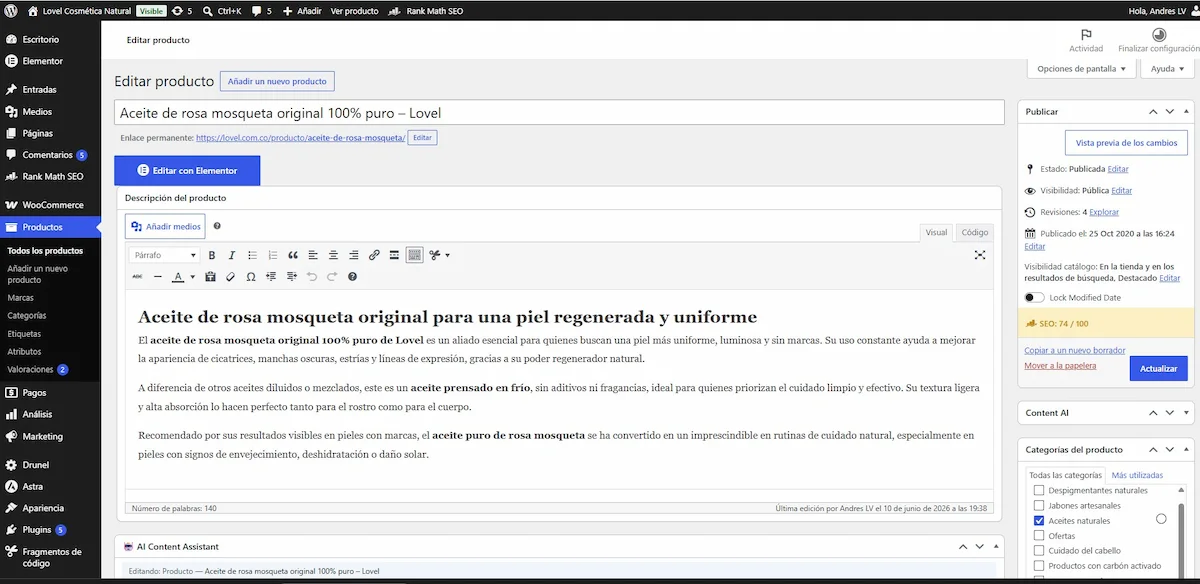This screenshot has height=584, width=1200.
Task: Open the Más utilizadas categories tab
Action: tap(1137, 475)
